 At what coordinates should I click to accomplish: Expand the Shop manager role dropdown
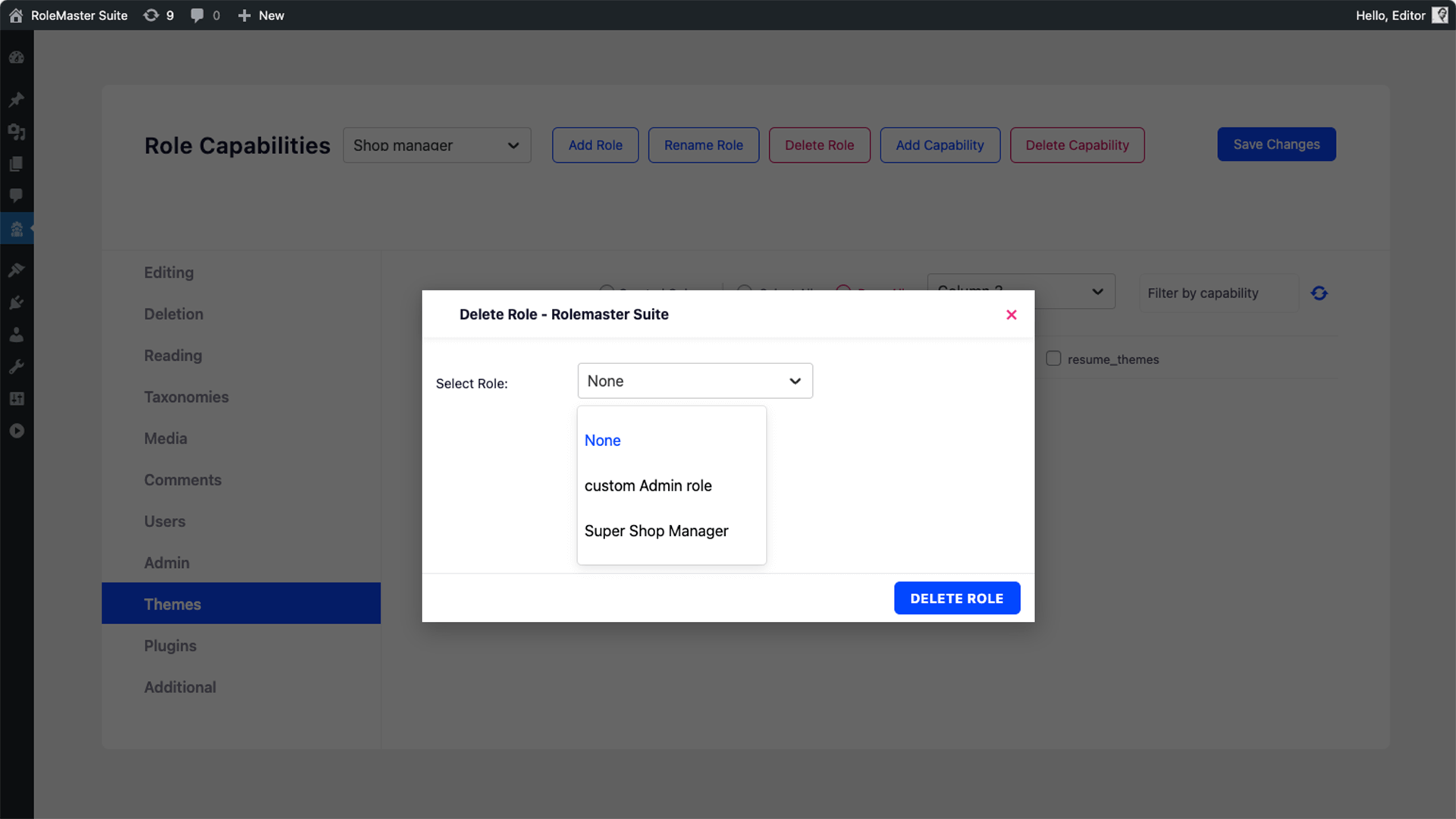pos(437,145)
